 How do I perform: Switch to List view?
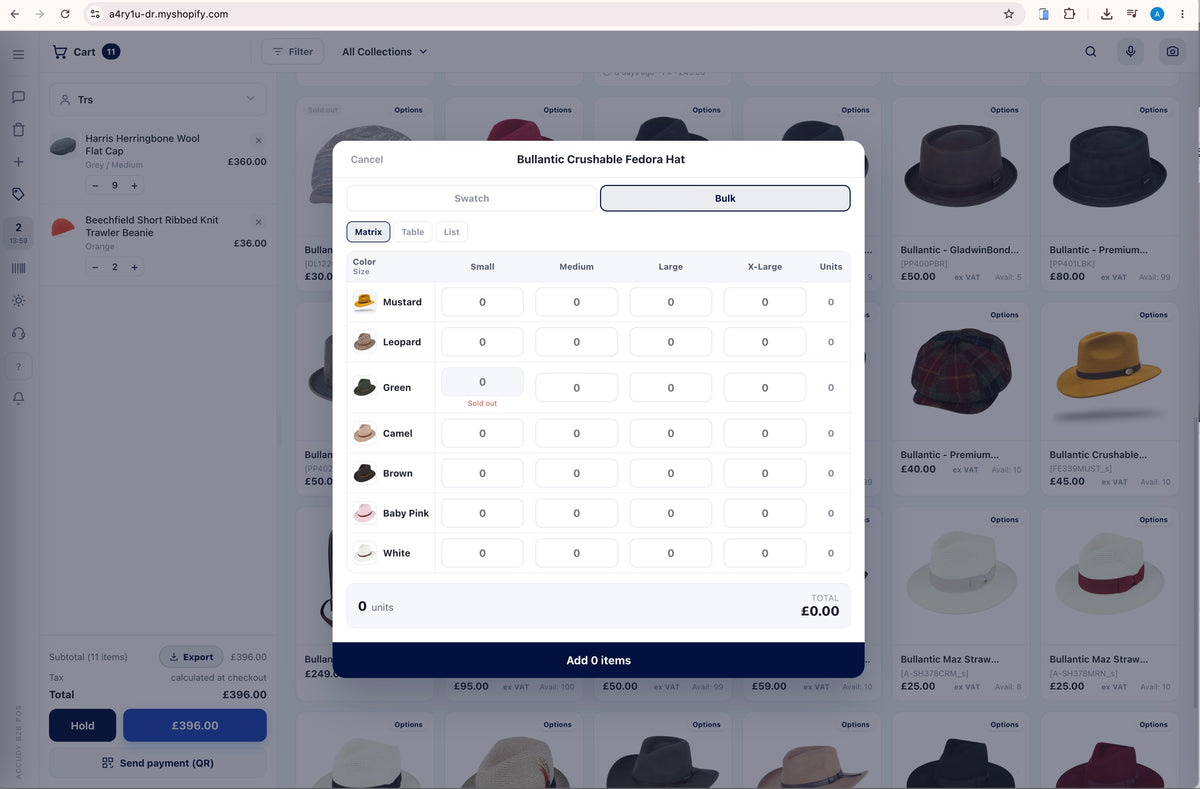point(452,232)
